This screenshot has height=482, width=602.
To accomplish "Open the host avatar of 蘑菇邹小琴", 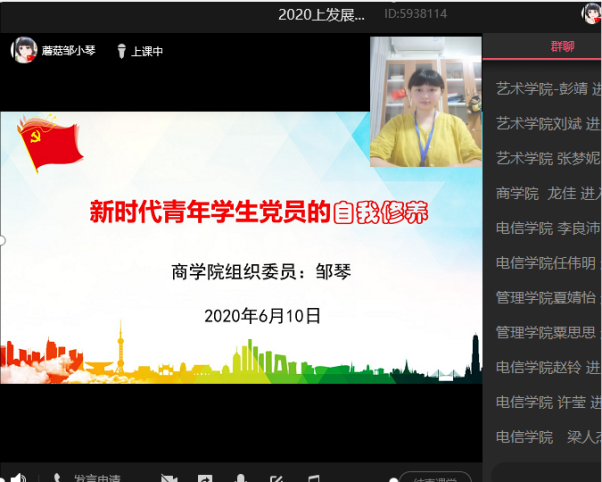I will point(24,50).
